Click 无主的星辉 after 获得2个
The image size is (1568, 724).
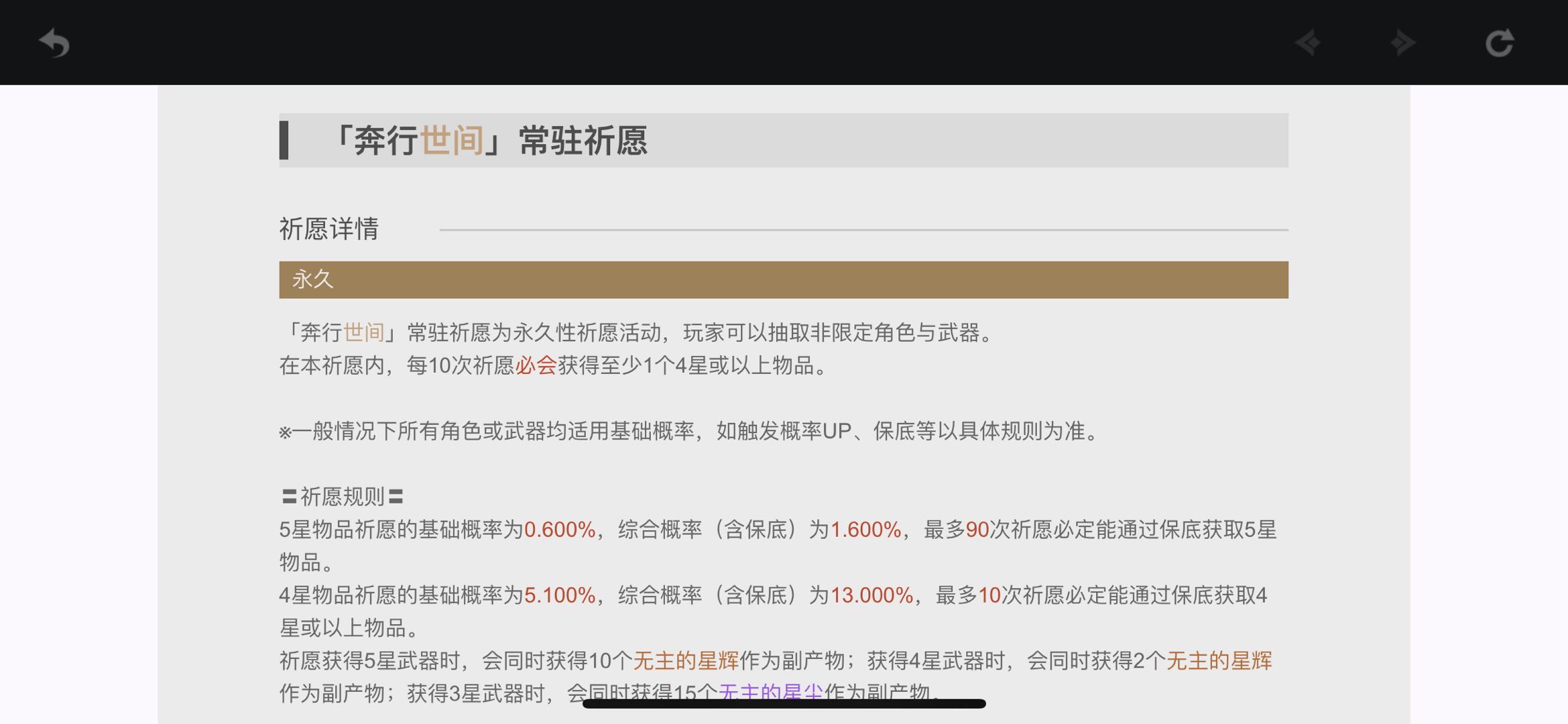(x=1219, y=661)
